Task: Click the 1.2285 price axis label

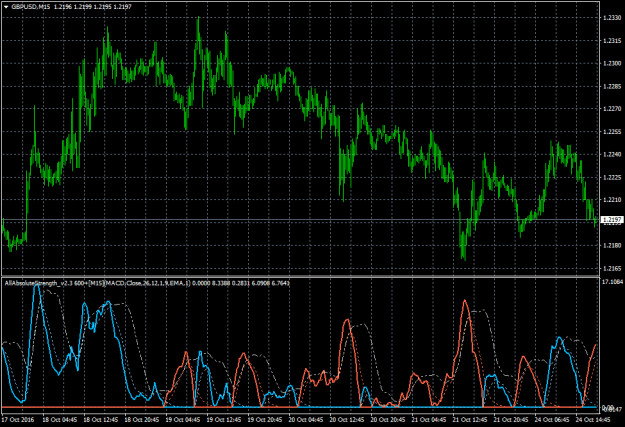Action: click(x=612, y=86)
